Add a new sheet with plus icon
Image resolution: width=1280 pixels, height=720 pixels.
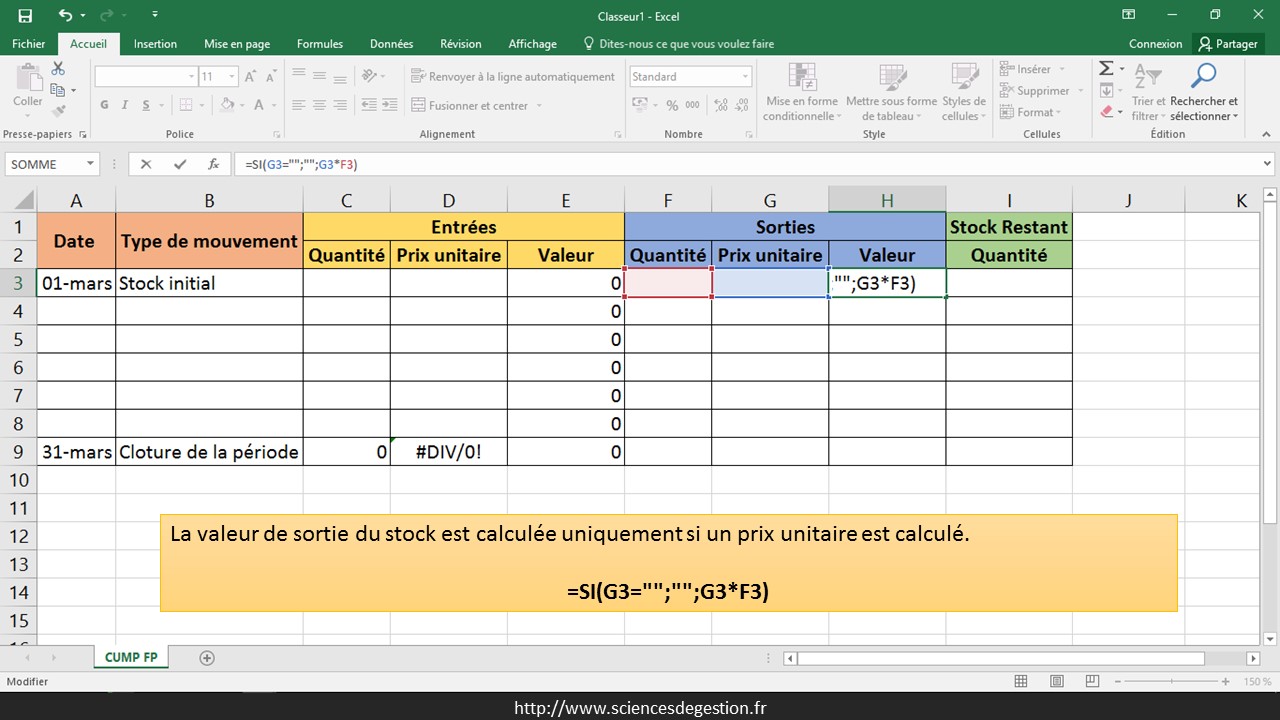point(207,658)
